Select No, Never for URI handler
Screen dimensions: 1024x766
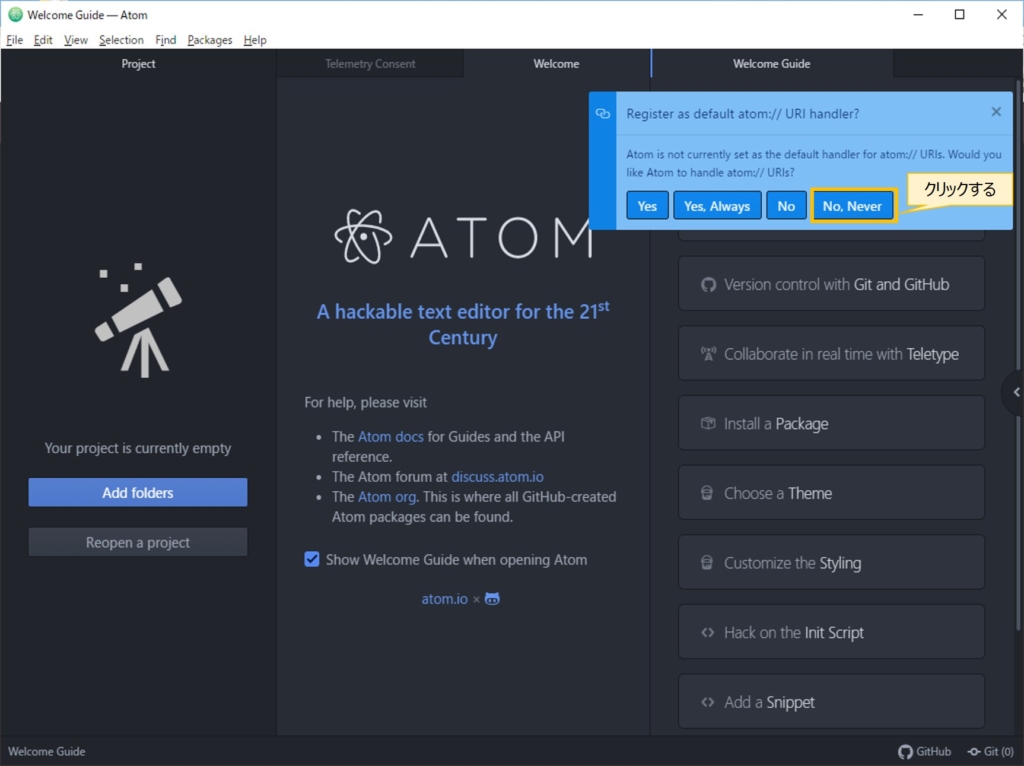point(852,206)
